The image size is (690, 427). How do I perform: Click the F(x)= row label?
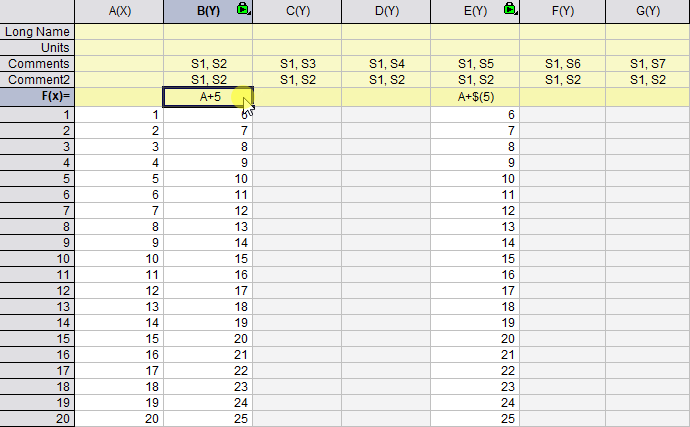tap(37, 96)
